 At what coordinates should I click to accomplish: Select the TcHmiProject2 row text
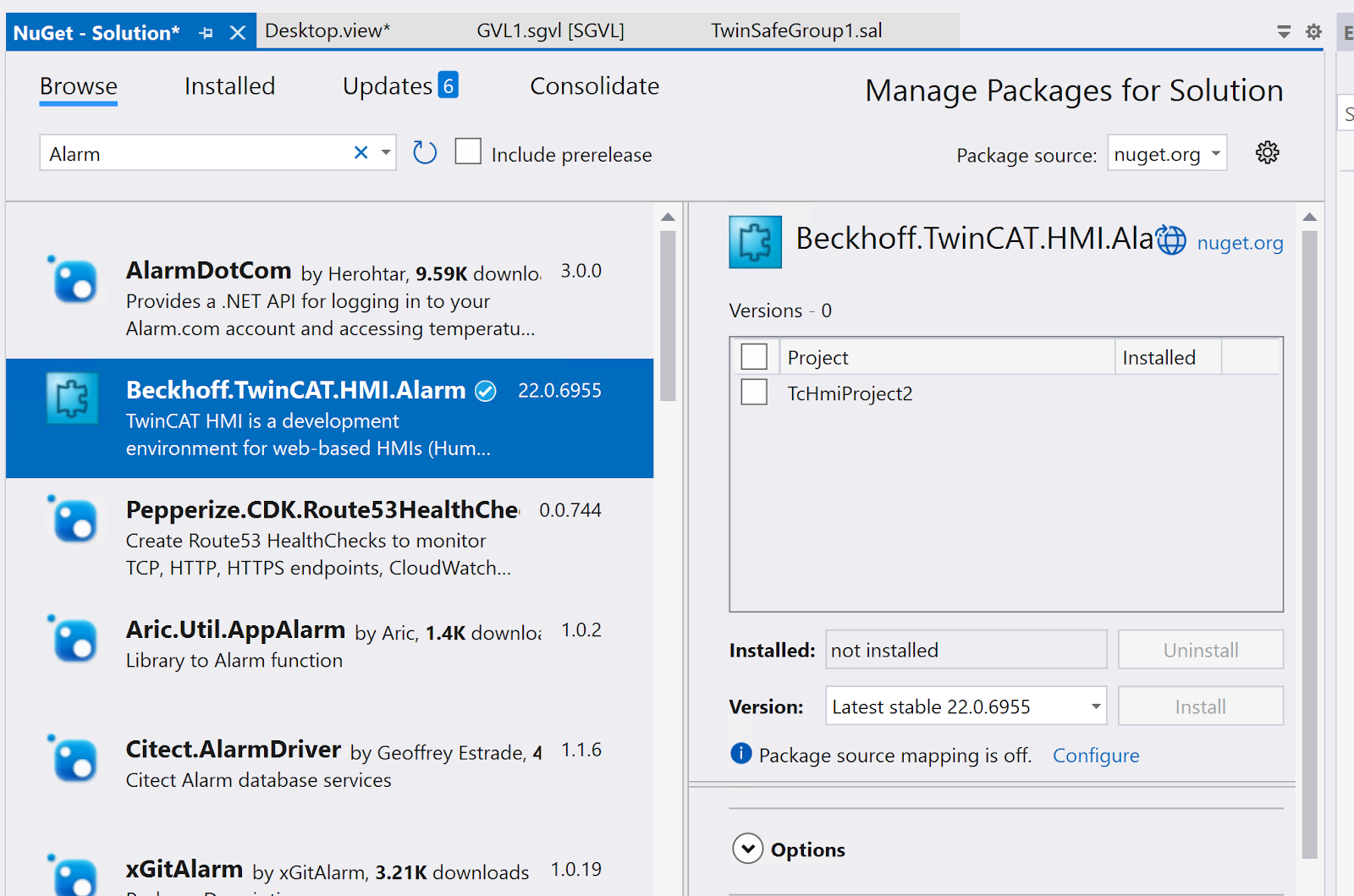click(x=850, y=393)
